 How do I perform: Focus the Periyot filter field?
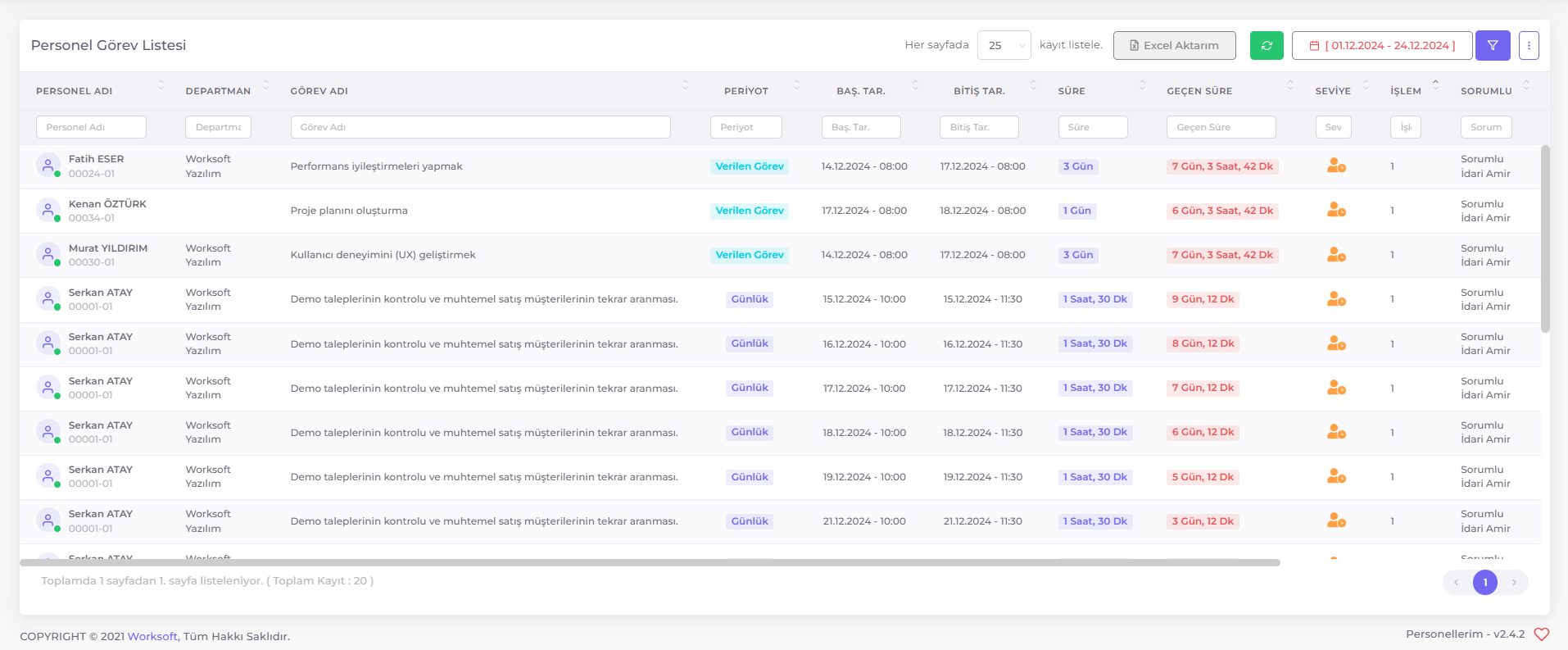pos(745,127)
